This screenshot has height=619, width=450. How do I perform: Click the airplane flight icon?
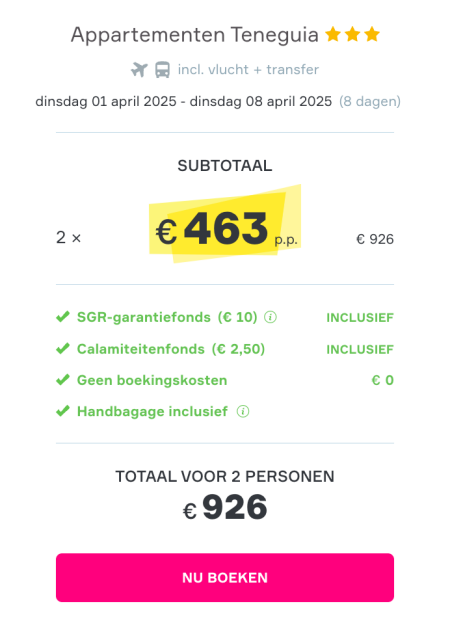click(139, 70)
